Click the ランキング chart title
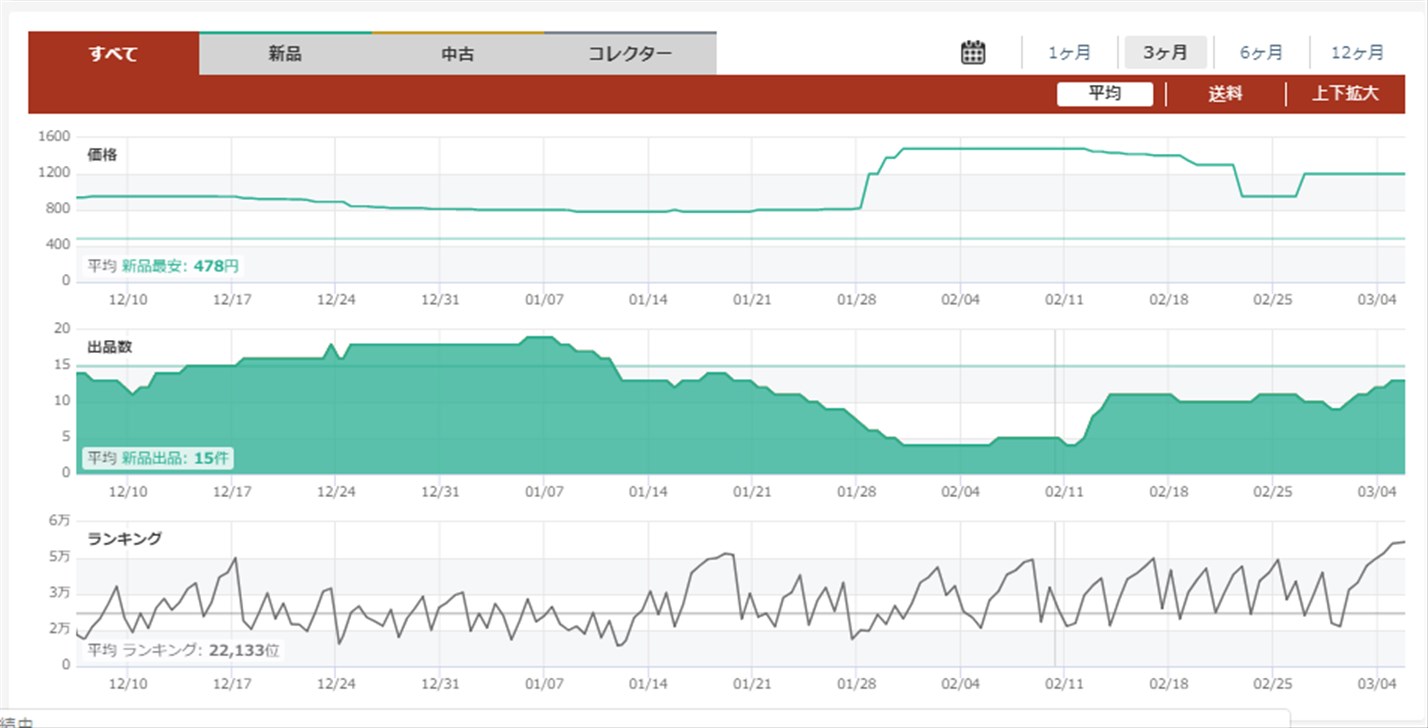The width and height of the screenshot is (1428, 728). [x=124, y=539]
